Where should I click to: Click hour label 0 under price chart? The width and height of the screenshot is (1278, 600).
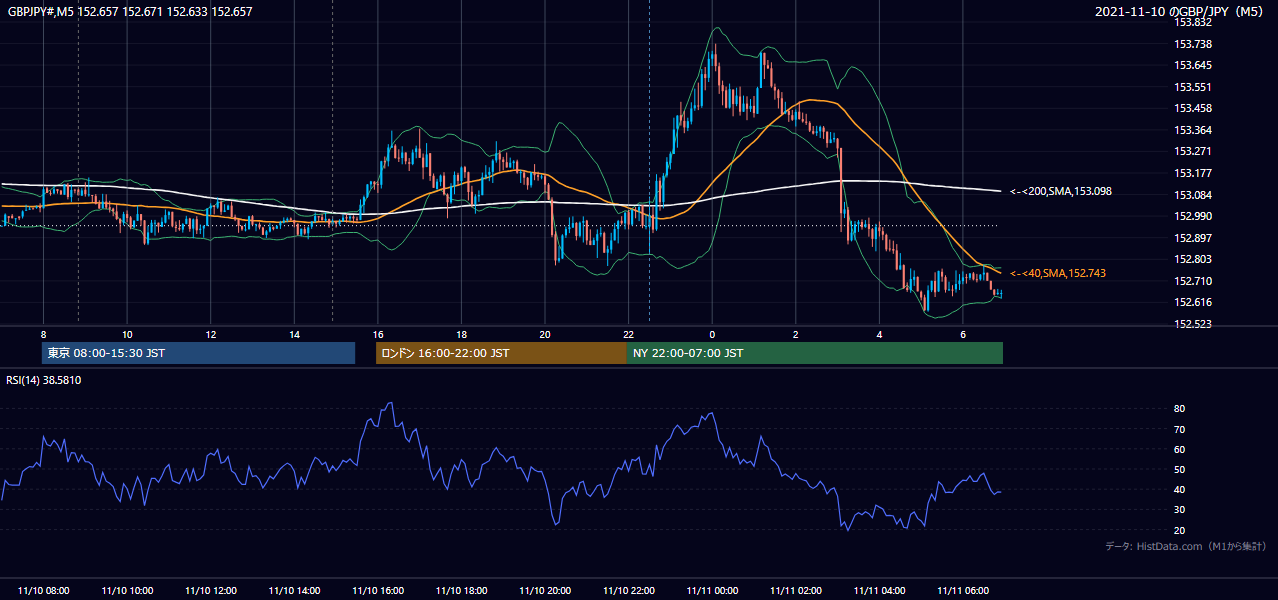click(712, 334)
